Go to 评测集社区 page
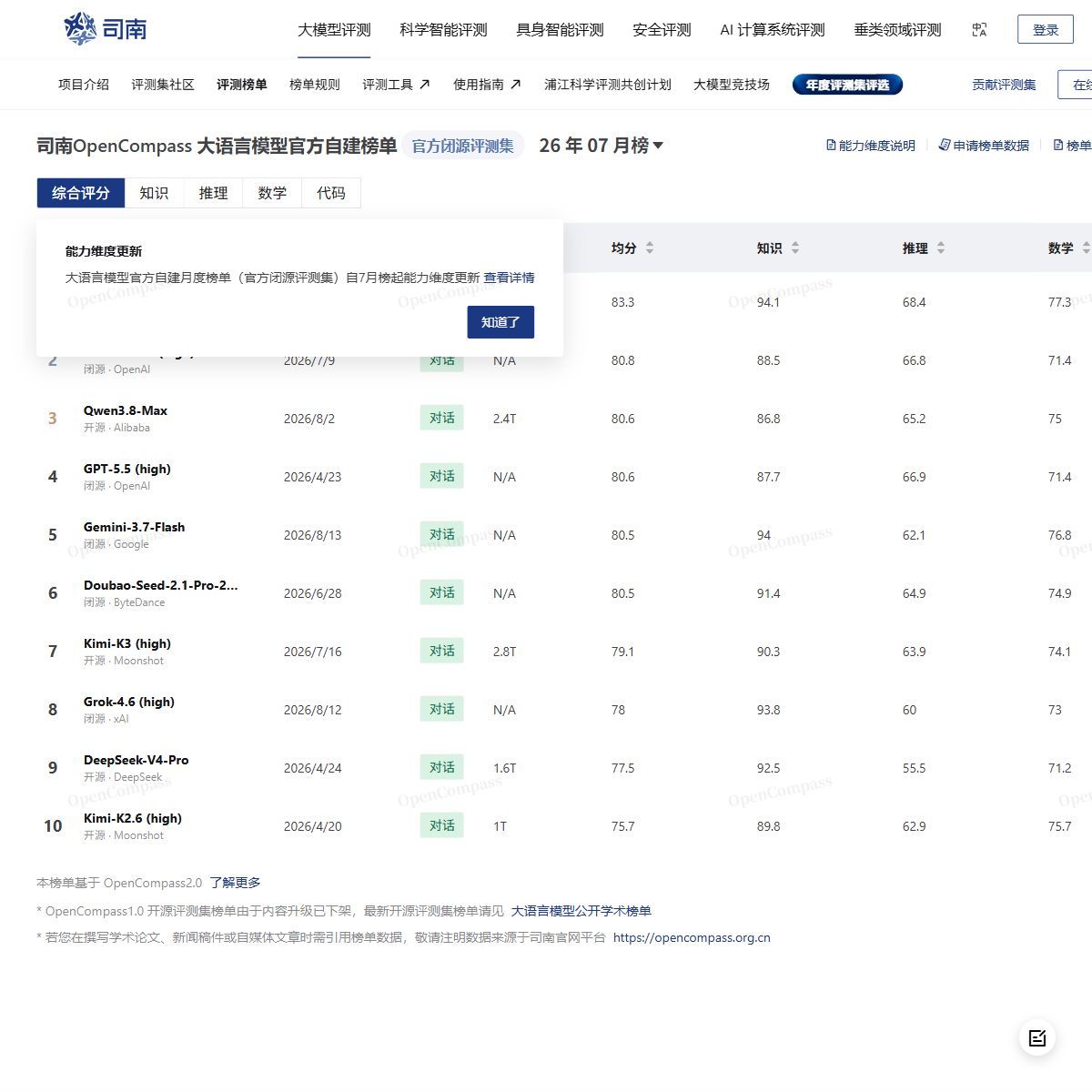 coord(163,85)
